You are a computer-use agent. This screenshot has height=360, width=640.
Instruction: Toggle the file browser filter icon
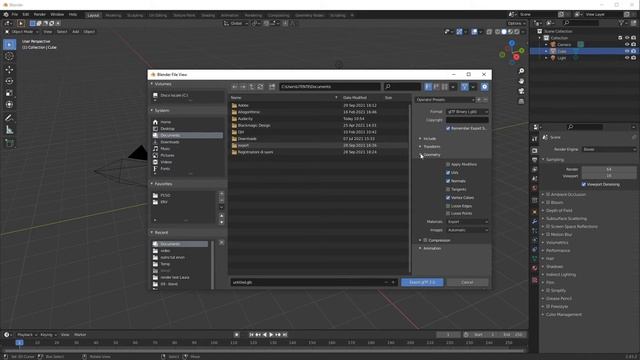(464, 87)
